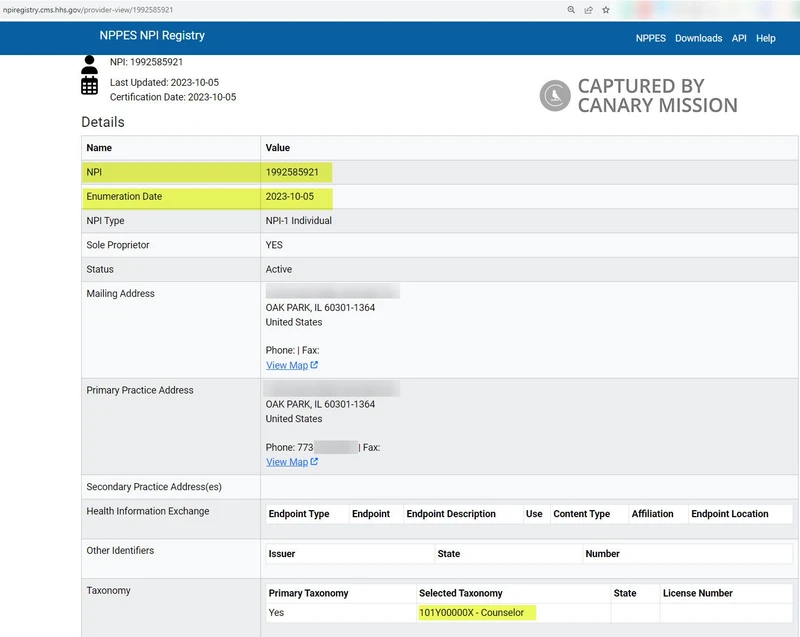
Task: Click the Other Identifiers row label
Action: click(x=120, y=550)
